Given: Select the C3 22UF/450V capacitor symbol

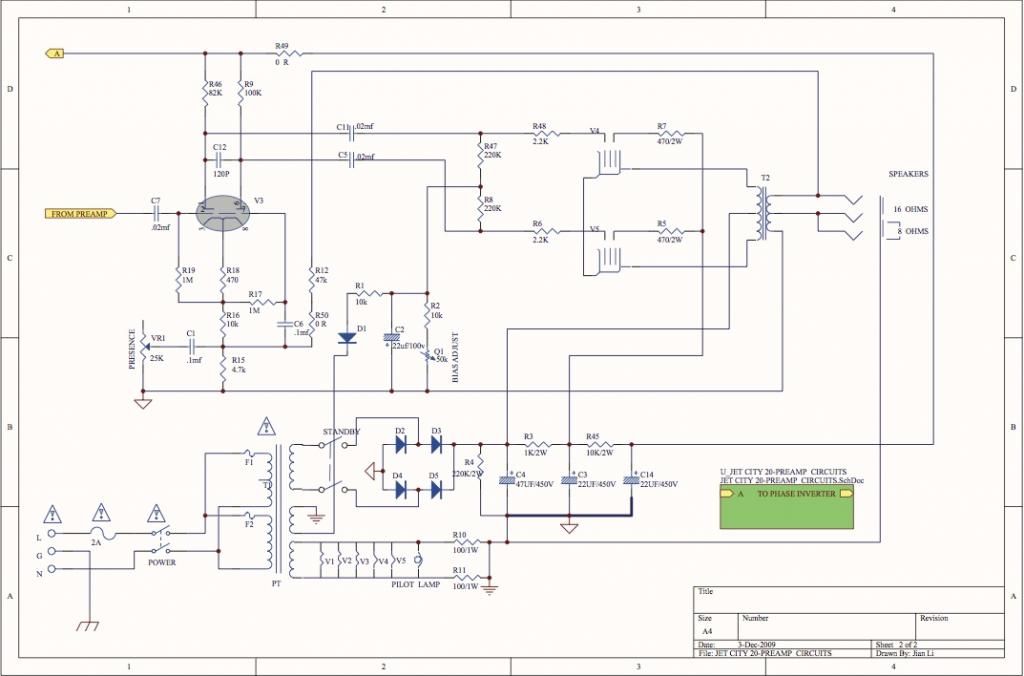Looking at the screenshot, I should tap(569, 480).
